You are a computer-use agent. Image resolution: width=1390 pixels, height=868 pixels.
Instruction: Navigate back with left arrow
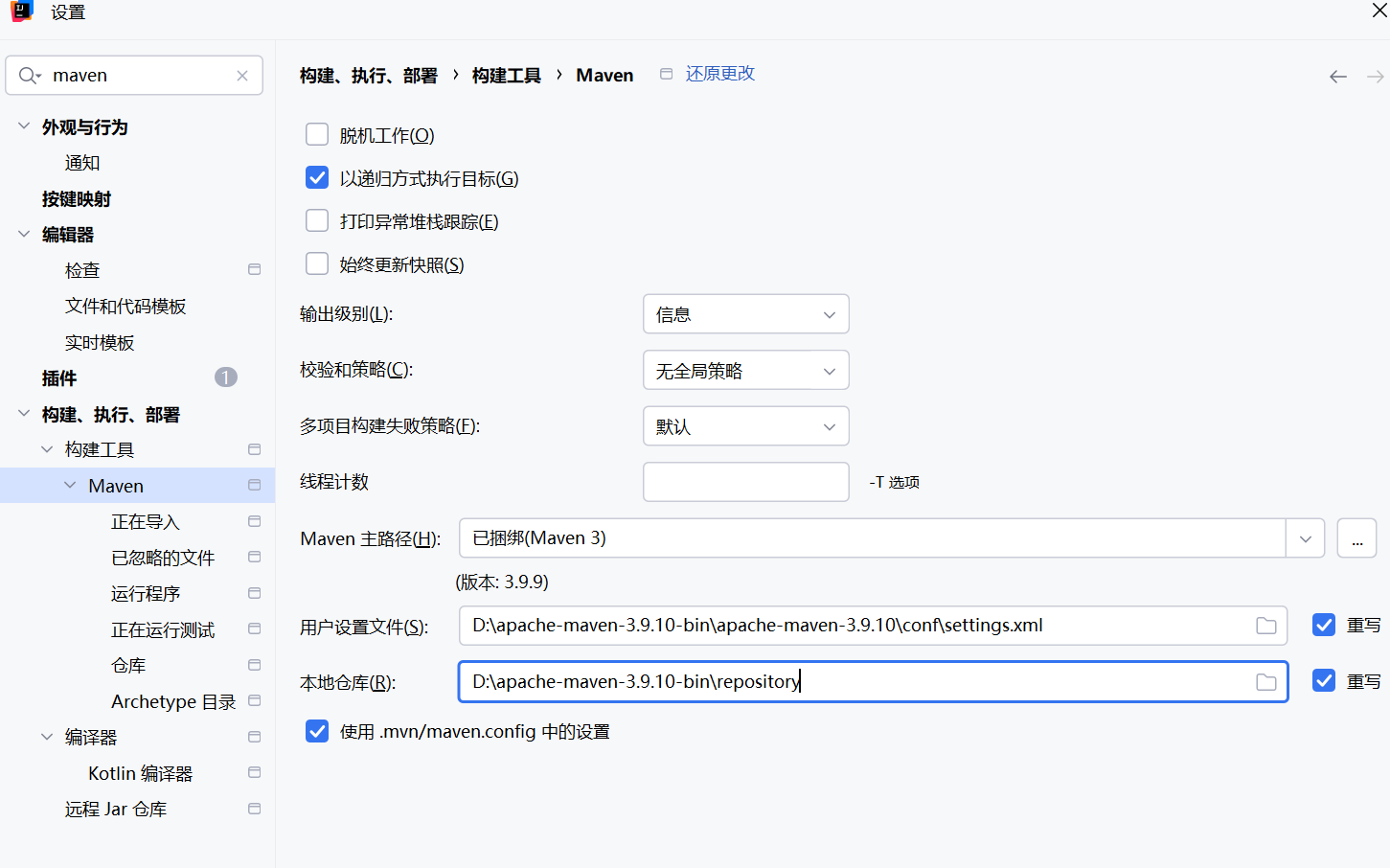1338,77
